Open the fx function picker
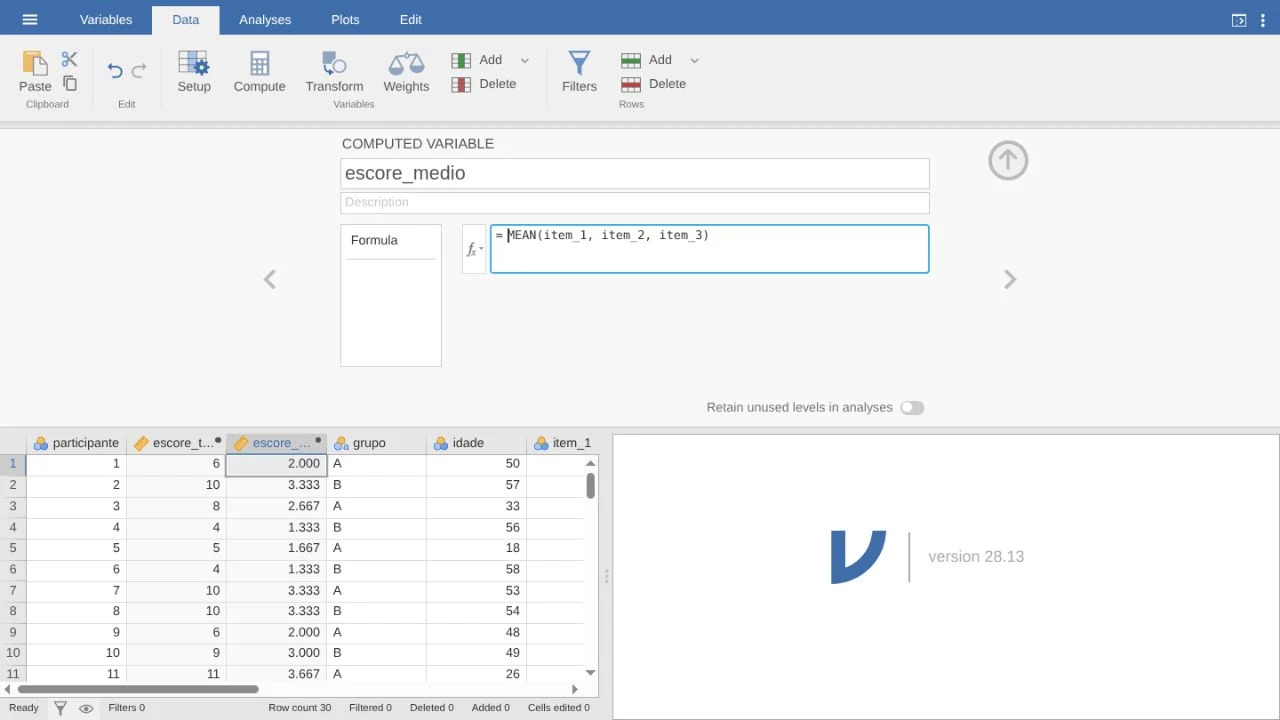Viewport: 1280px width, 720px height. (x=474, y=249)
